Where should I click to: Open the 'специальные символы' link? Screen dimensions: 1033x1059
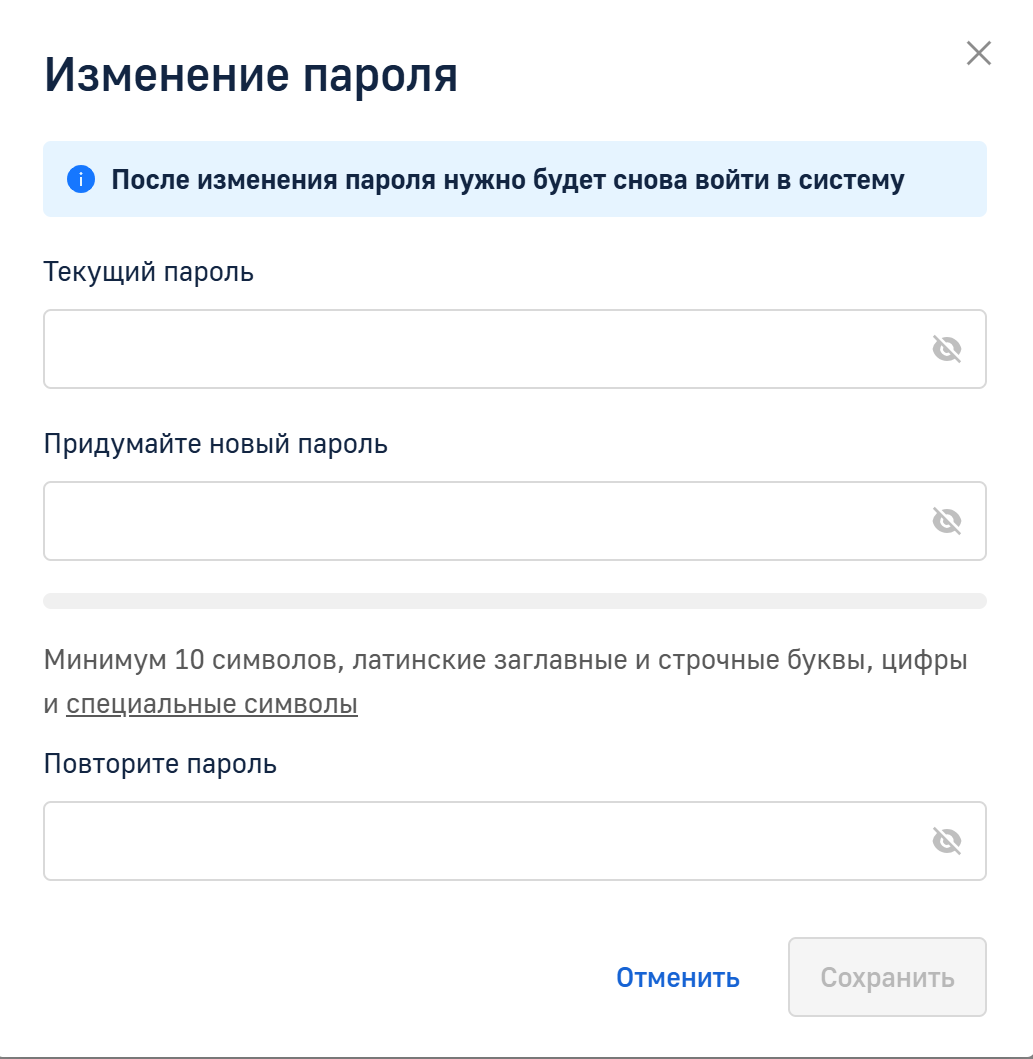[212, 704]
